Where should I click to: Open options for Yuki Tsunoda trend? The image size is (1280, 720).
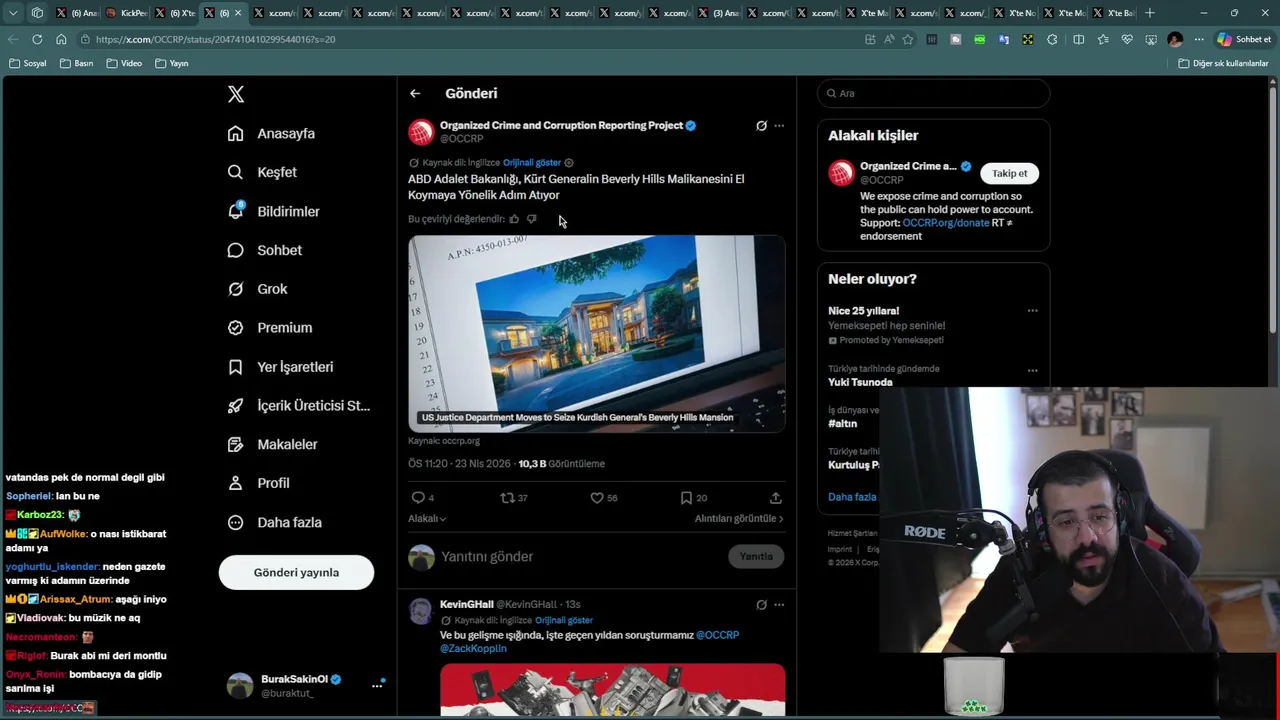1032,371
